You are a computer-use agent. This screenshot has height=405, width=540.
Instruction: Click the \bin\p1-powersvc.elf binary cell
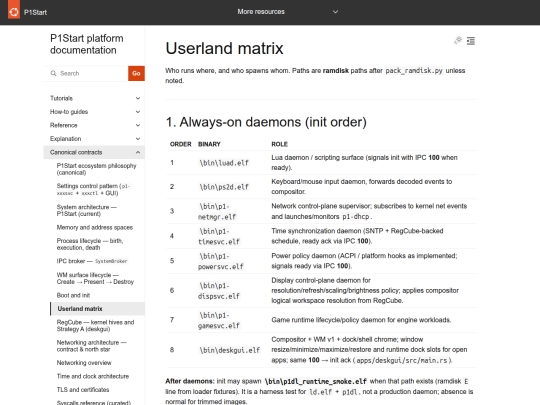click(x=221, y=261)
